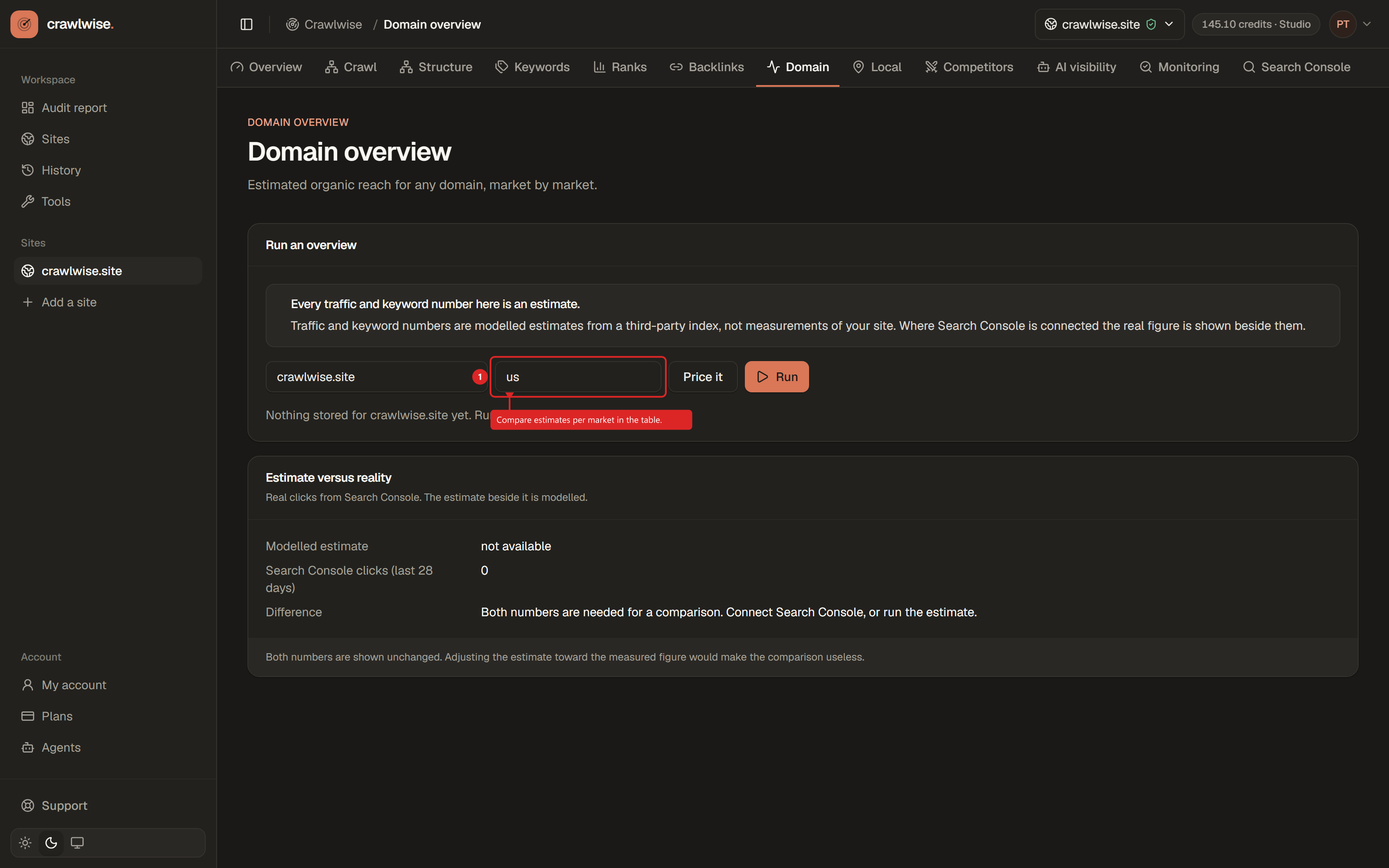Run the domain overview

point(777,377)
